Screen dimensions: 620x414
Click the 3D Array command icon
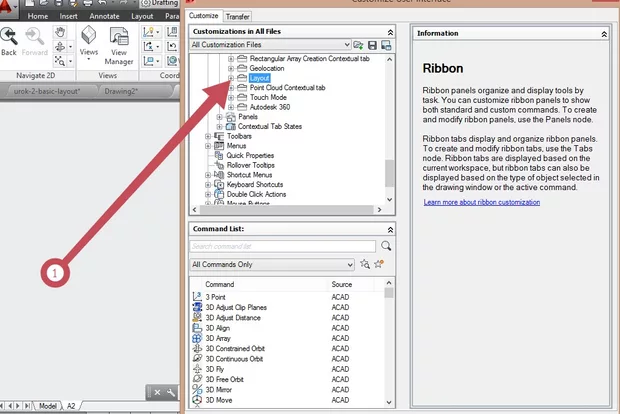point(196,338)
